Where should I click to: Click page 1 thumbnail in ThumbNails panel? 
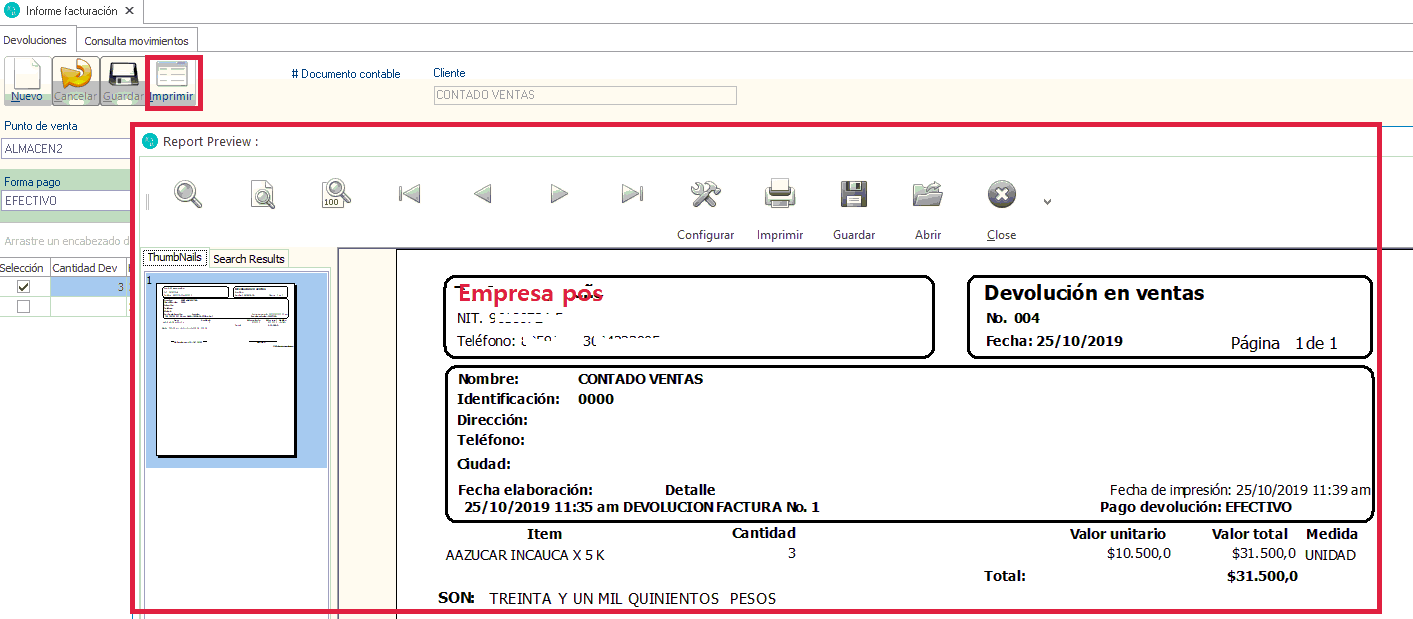226,368
